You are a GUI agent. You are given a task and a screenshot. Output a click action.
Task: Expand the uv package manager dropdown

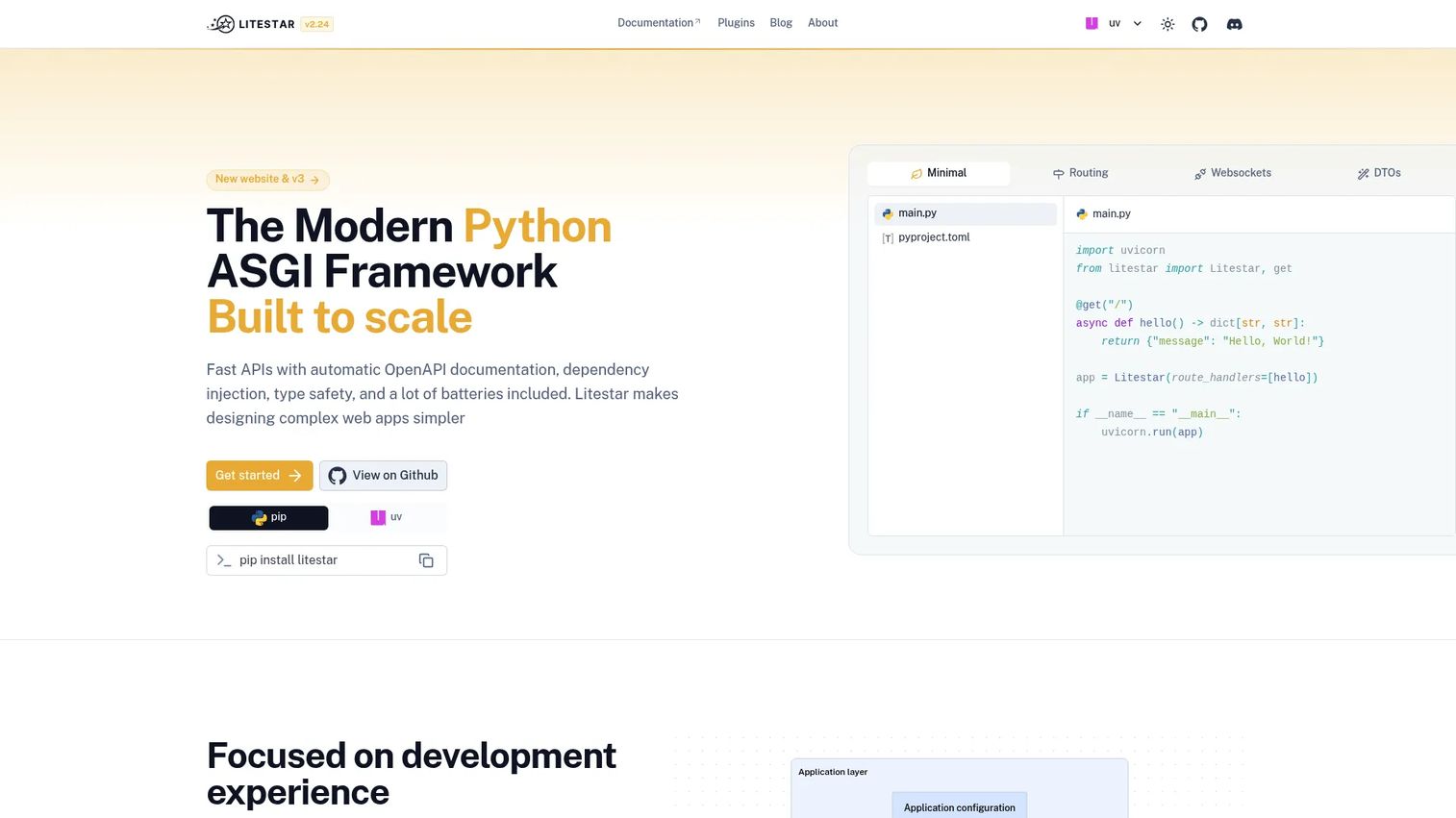point(1114,24)
